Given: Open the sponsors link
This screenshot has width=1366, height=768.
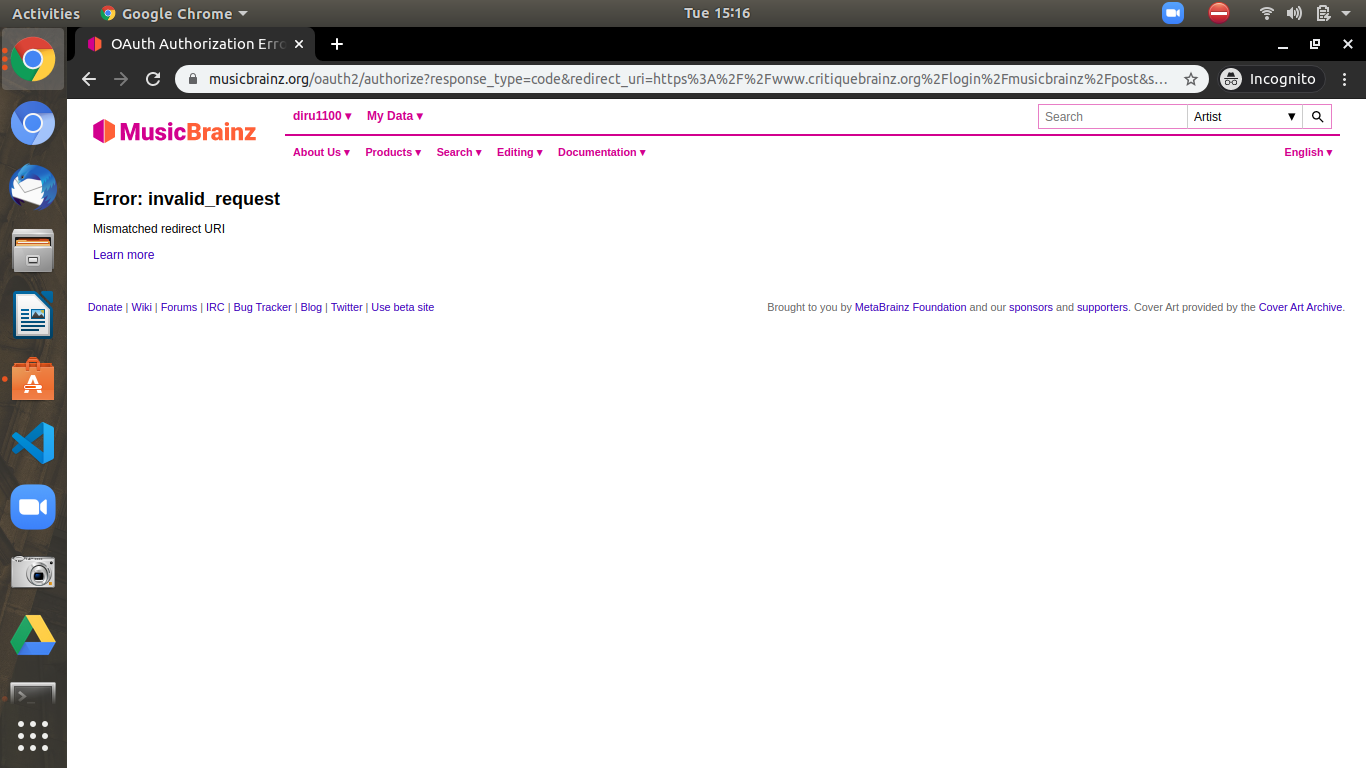Looking at the screenshot, I should pos(1031,307).
